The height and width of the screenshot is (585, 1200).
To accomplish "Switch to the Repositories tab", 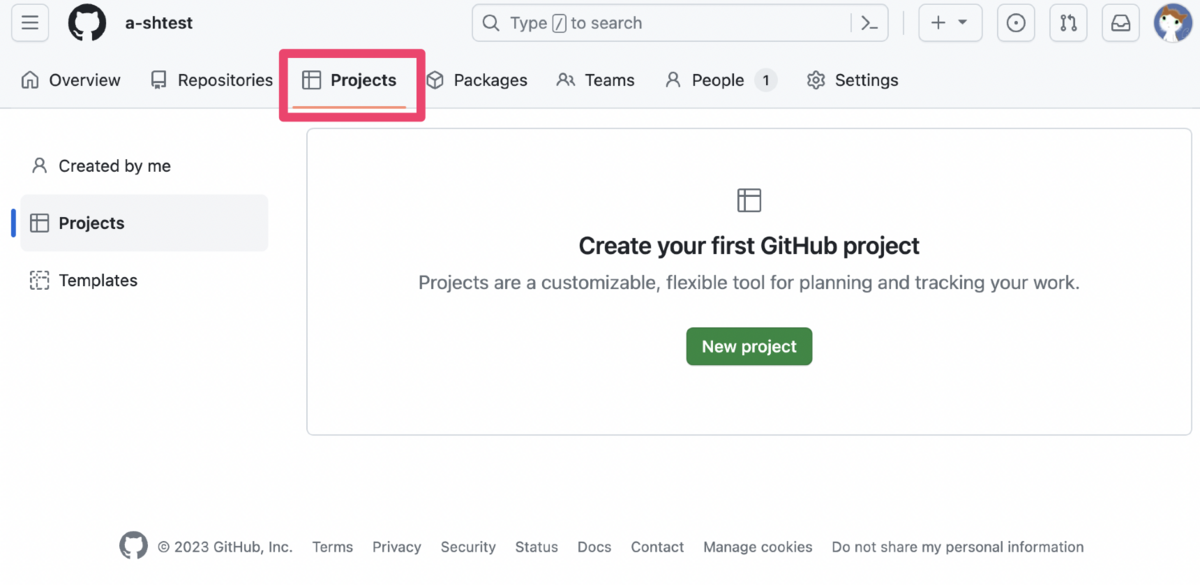I will click(224, 80).
